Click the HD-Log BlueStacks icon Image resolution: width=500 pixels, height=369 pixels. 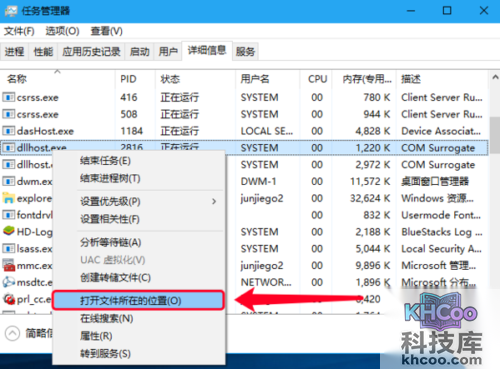[x=9, y=231]
